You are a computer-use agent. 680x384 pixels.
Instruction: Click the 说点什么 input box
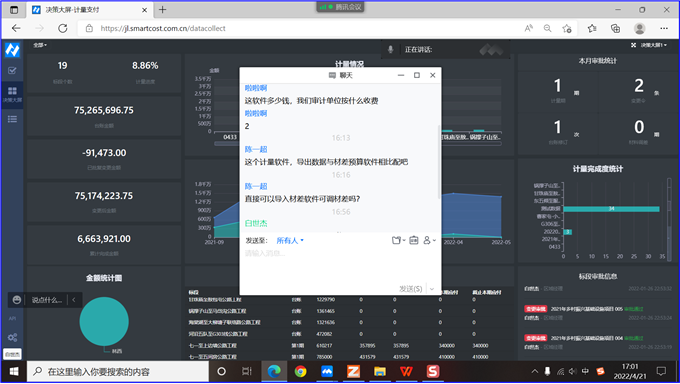pos(47,300)
